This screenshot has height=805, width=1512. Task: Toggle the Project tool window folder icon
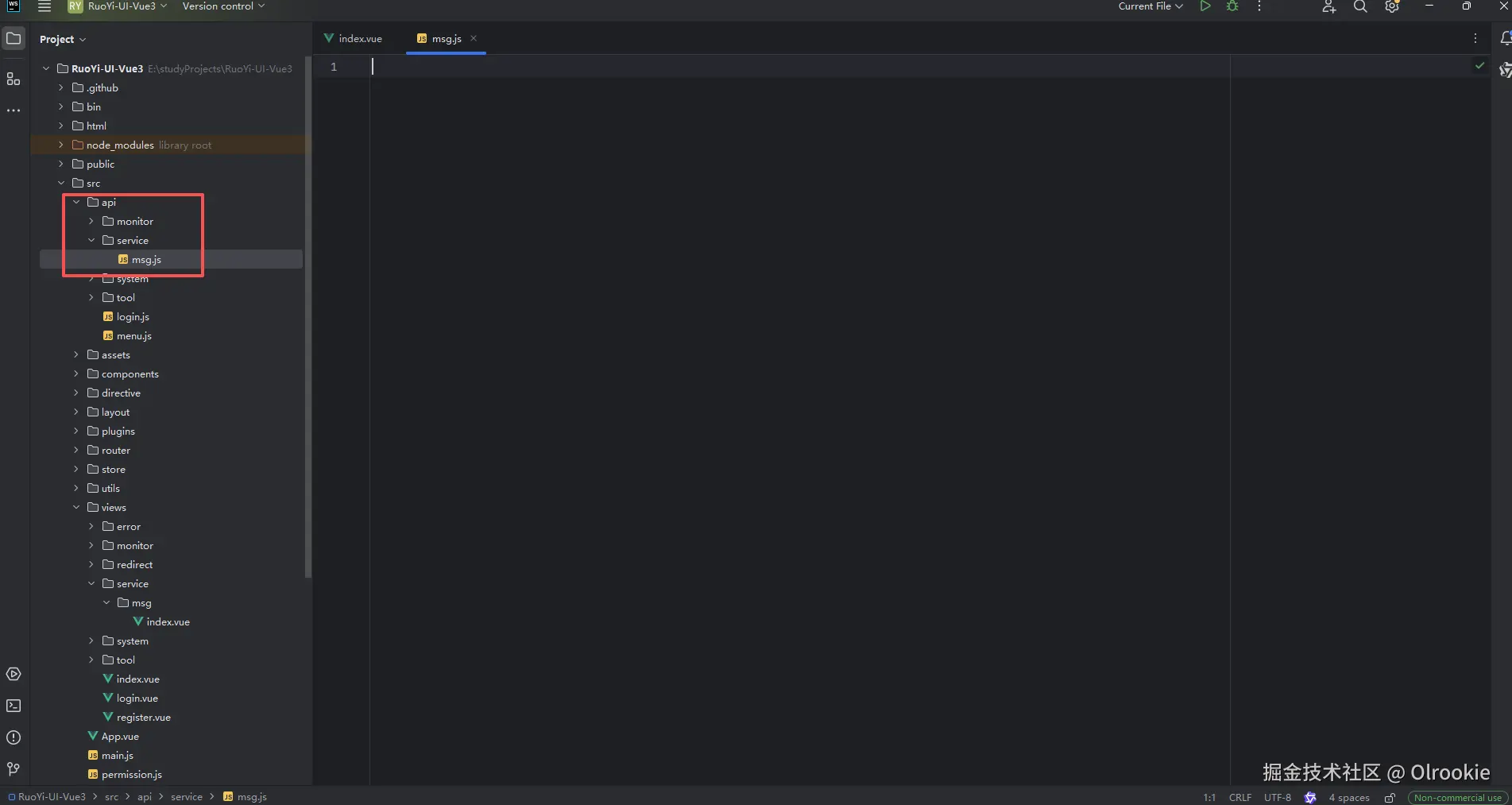coord(14,38)
